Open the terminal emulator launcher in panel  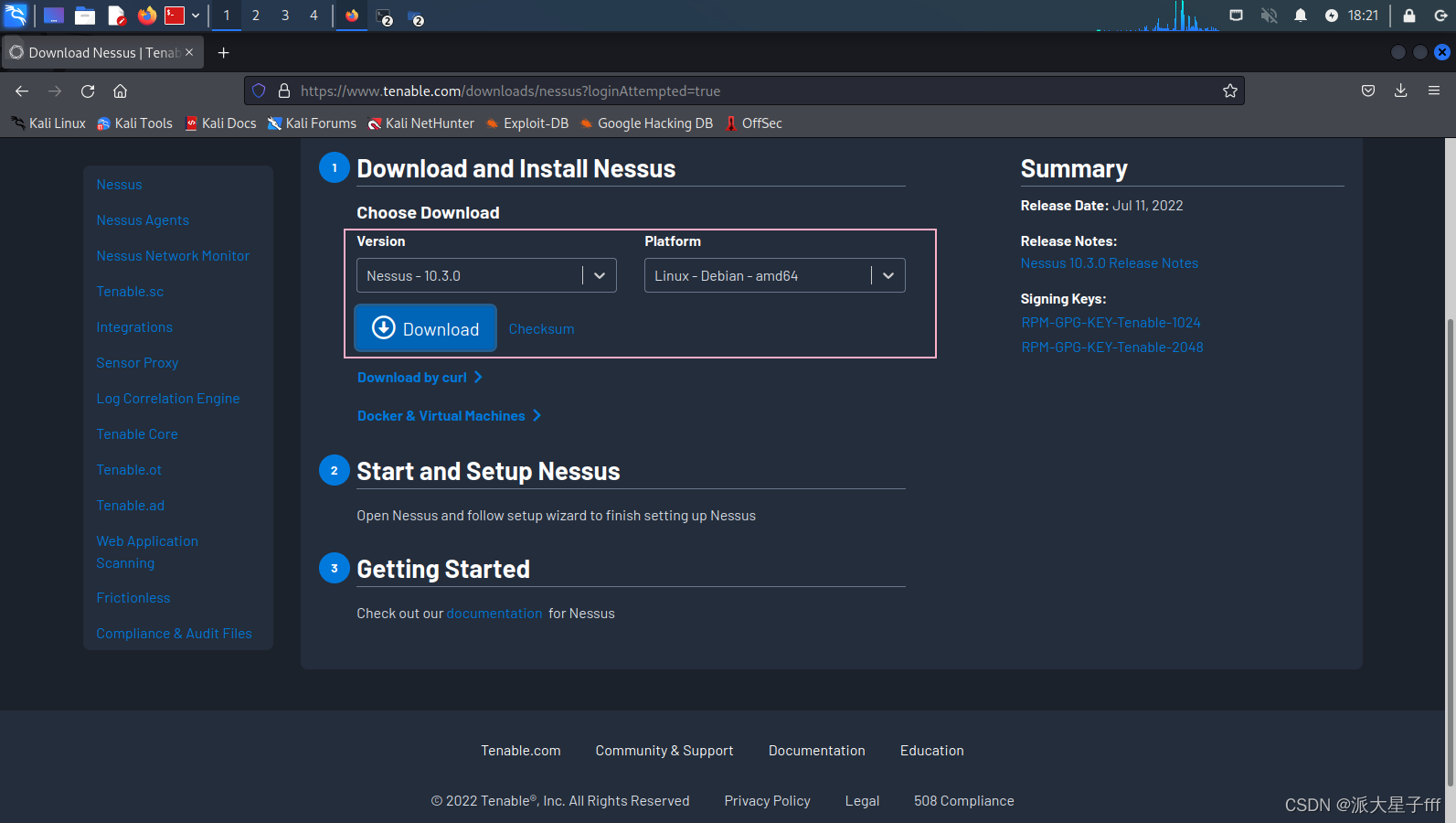tap(175, 16)
